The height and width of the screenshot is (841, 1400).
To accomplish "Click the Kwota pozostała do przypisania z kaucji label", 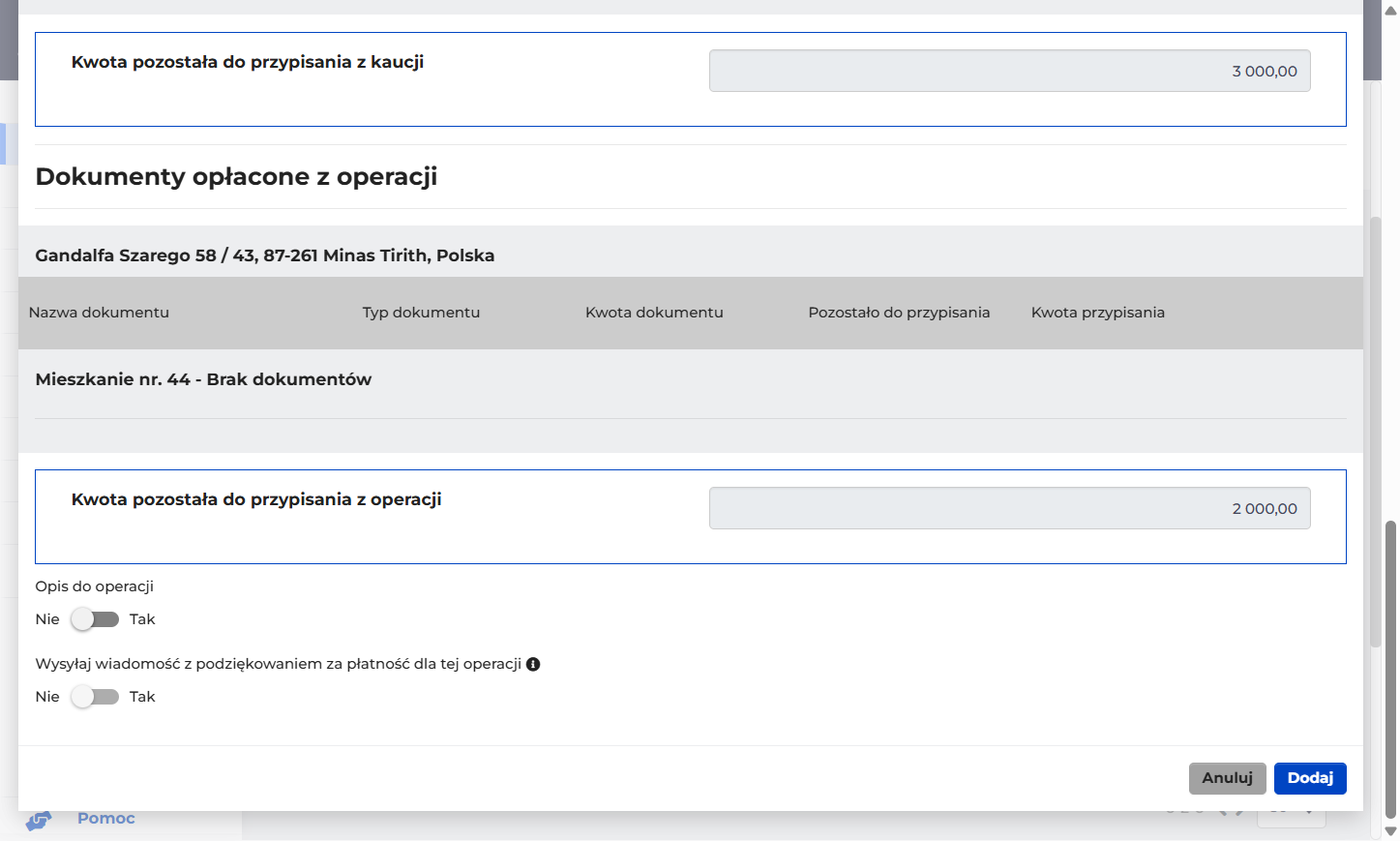I will tap(248, 62).
